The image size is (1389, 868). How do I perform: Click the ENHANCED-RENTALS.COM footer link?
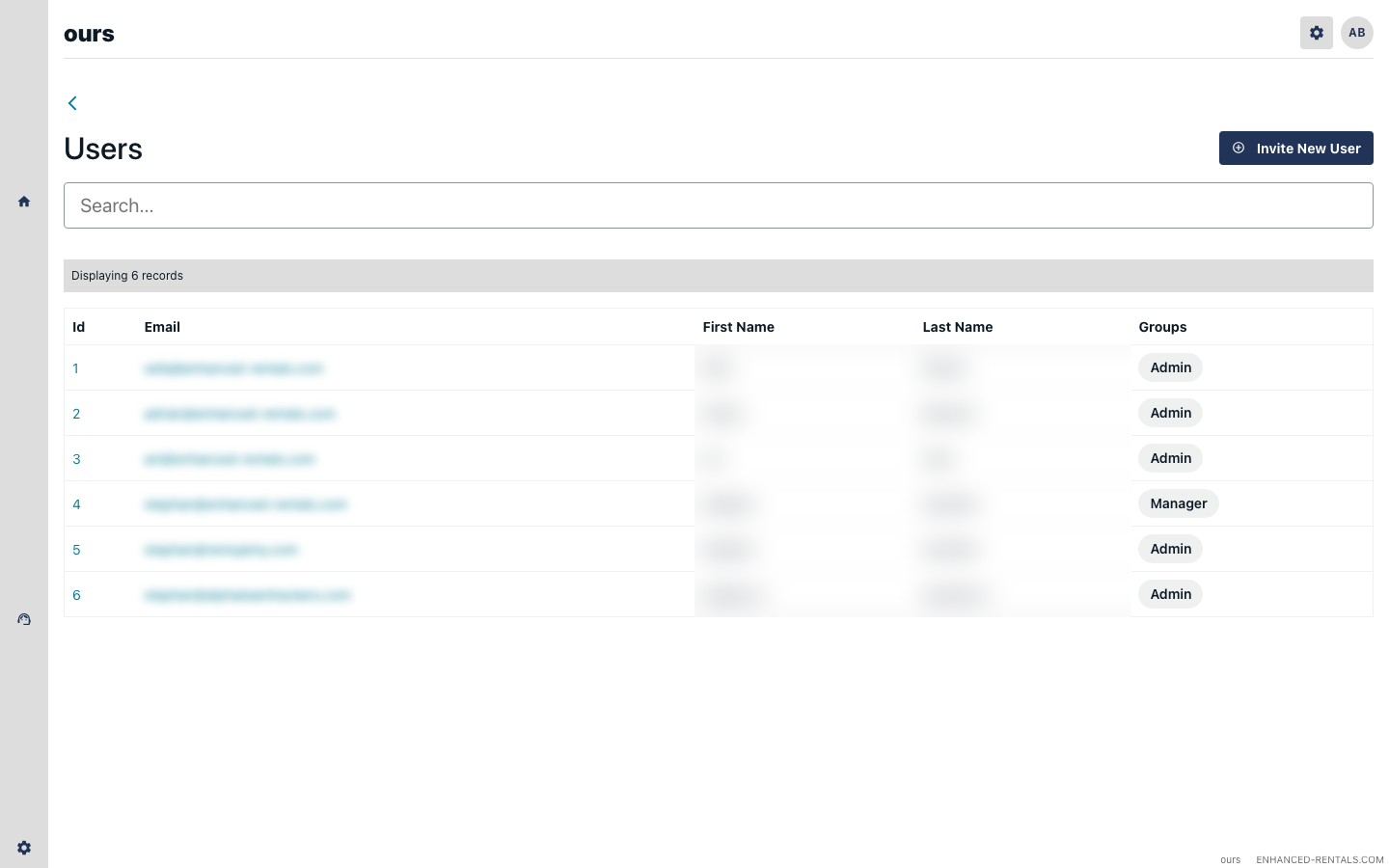click(1319, 859)
